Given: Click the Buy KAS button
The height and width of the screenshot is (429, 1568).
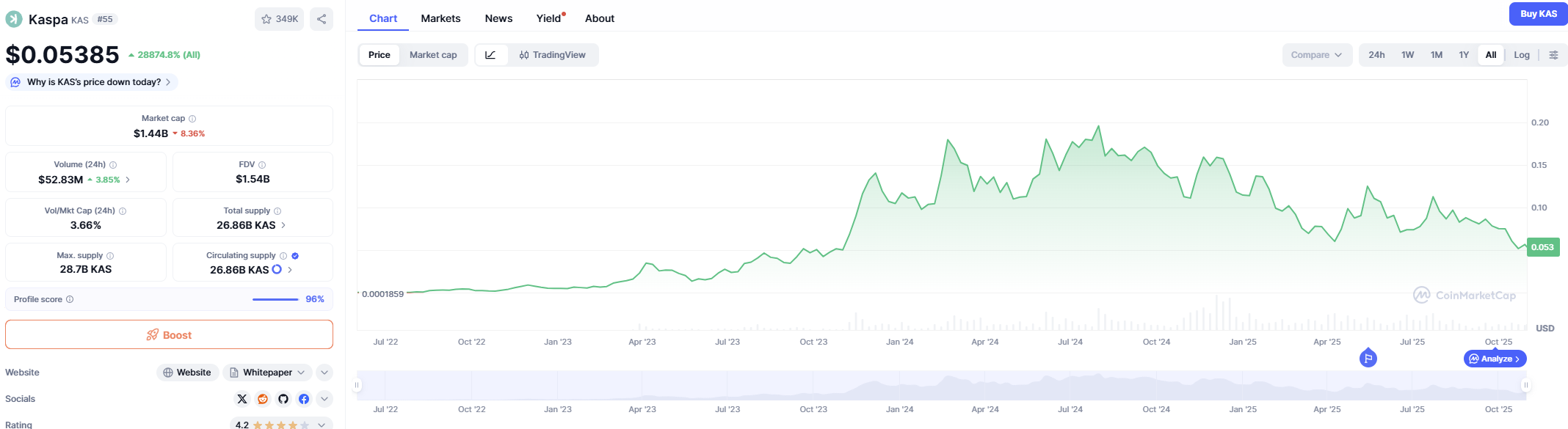Looking at the screenshot, I should [x=1538, y=14].
